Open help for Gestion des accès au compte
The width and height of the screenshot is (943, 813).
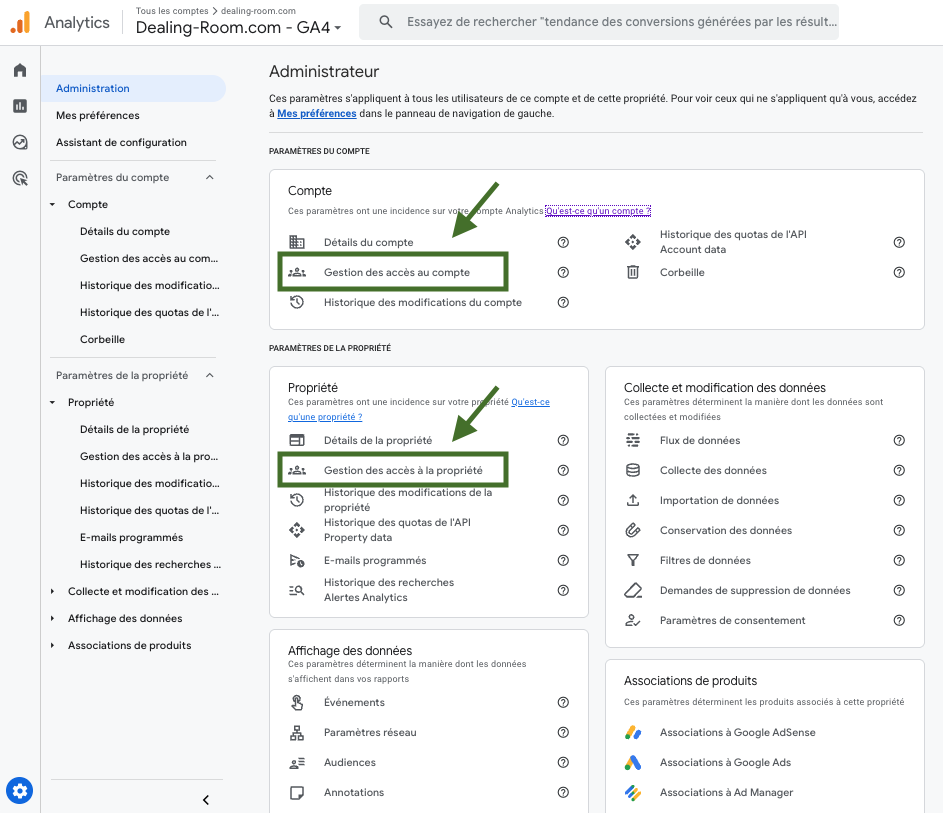pyautogui.click(x=563, y=272)
